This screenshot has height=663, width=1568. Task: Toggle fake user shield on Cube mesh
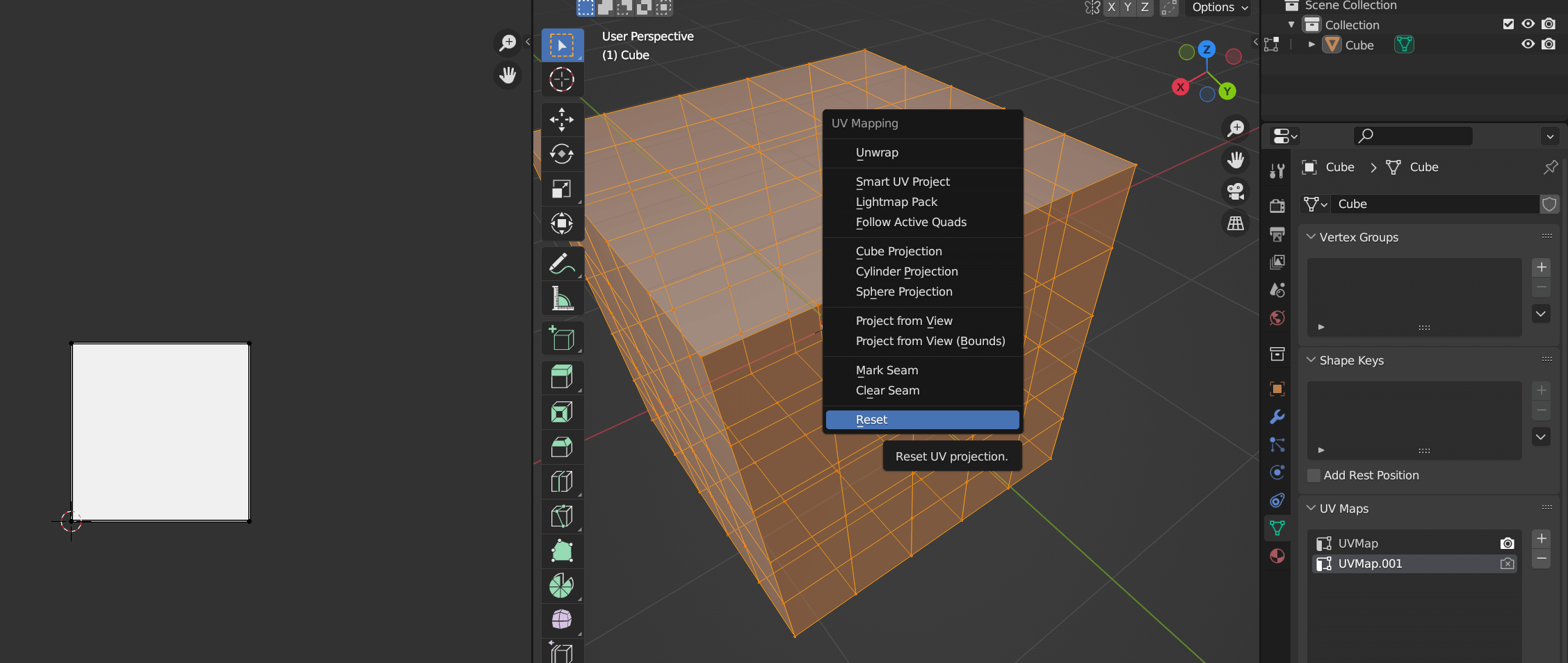pyautogui.click(x=1549, y=204)
